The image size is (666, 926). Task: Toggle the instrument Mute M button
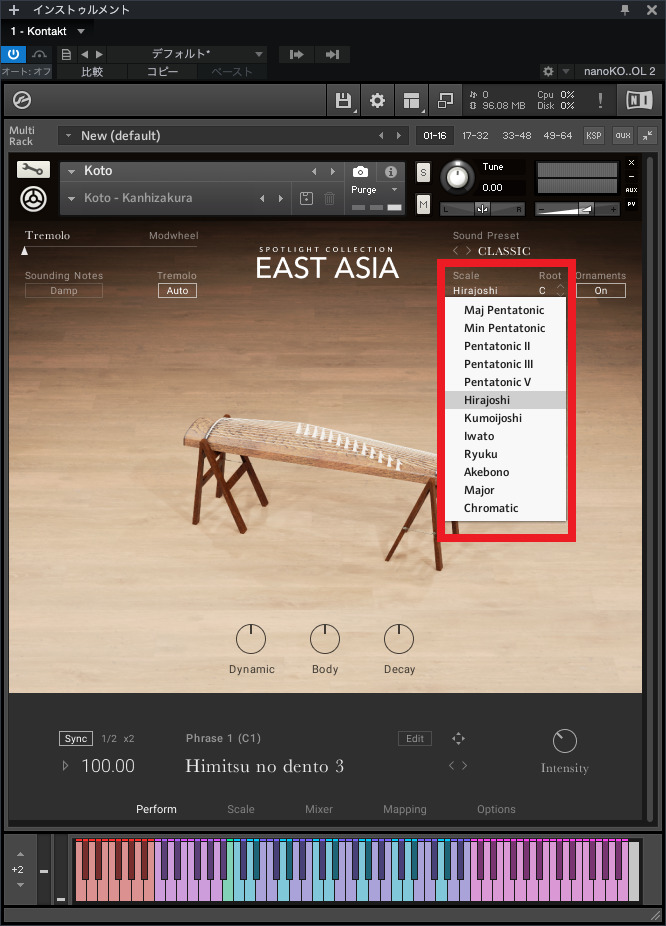[x=423, y=204]
